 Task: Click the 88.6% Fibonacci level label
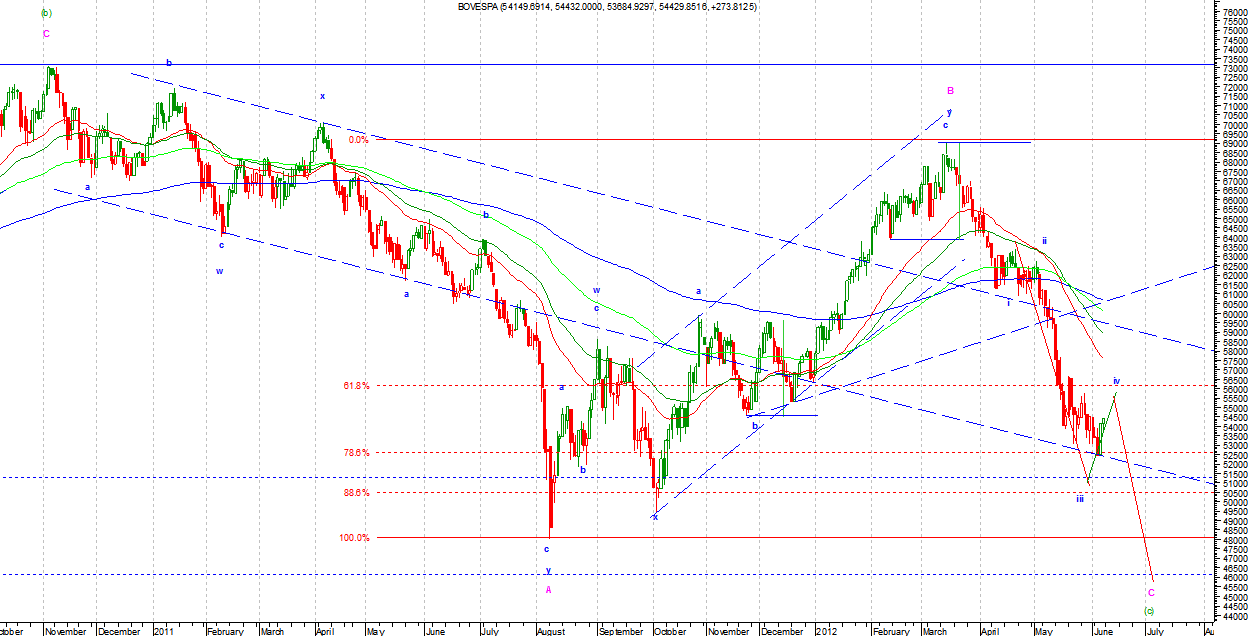(357, 492)
